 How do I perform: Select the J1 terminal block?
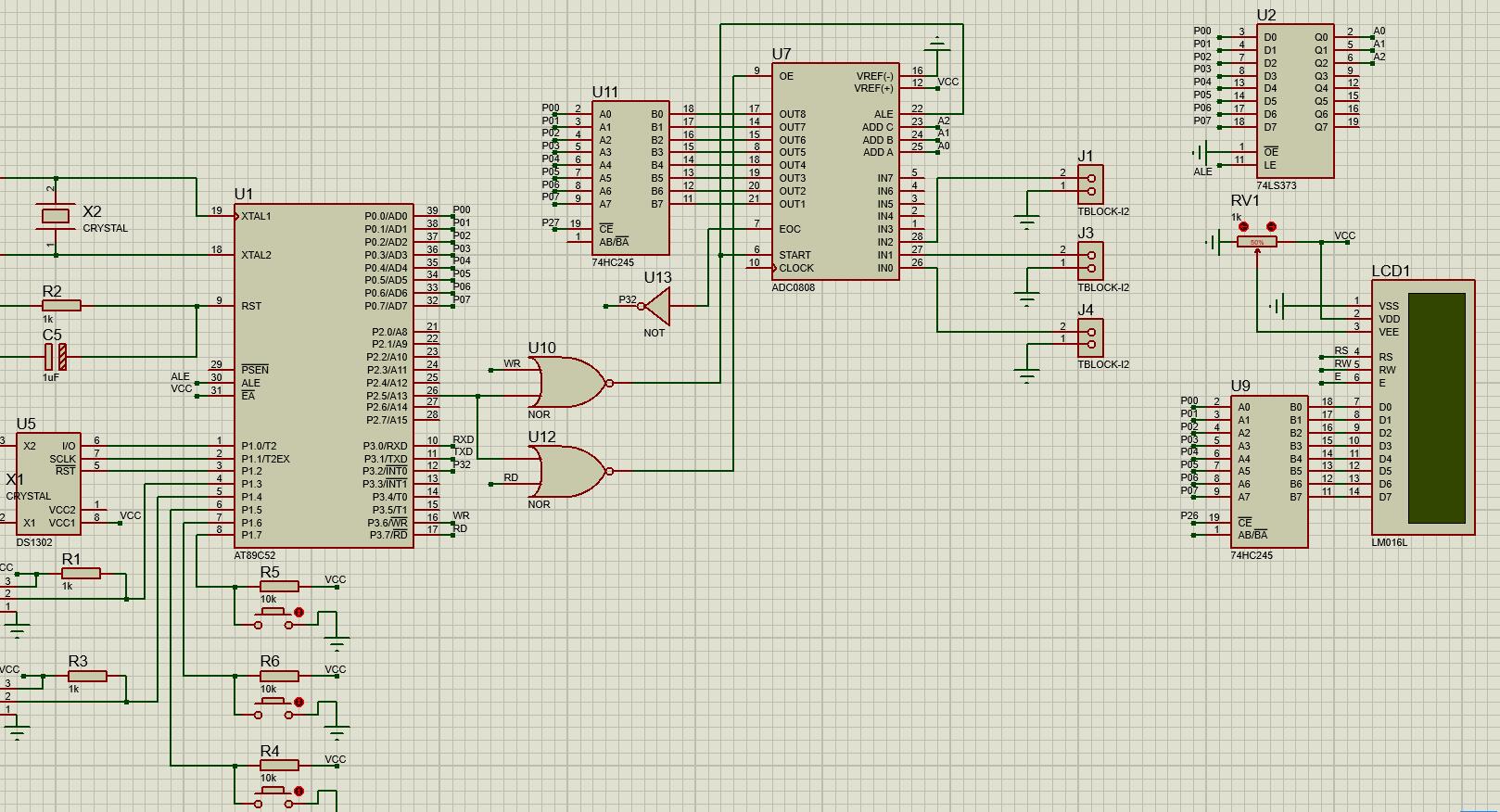[x=1090, y=184]
